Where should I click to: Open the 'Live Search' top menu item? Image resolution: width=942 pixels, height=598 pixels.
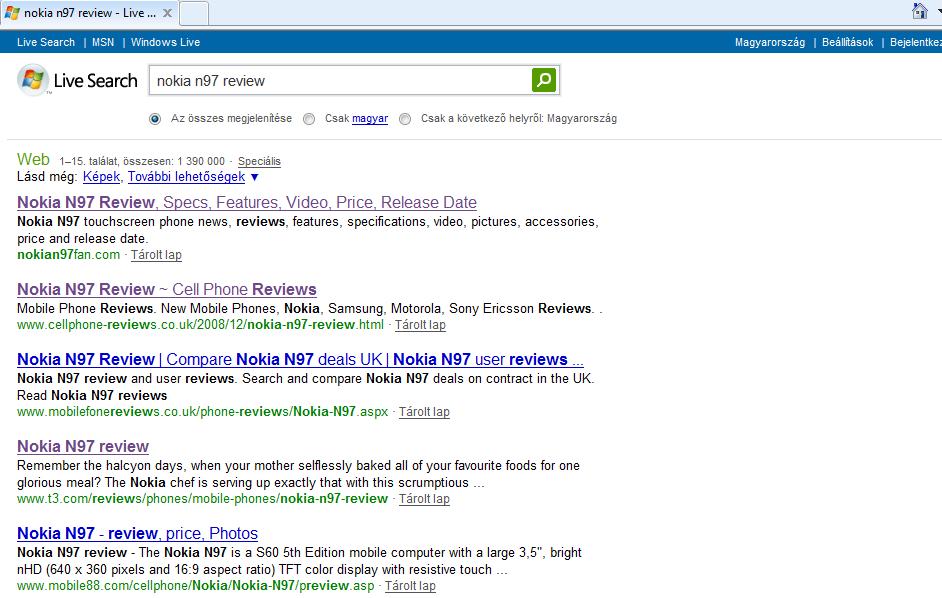(46, 42)
